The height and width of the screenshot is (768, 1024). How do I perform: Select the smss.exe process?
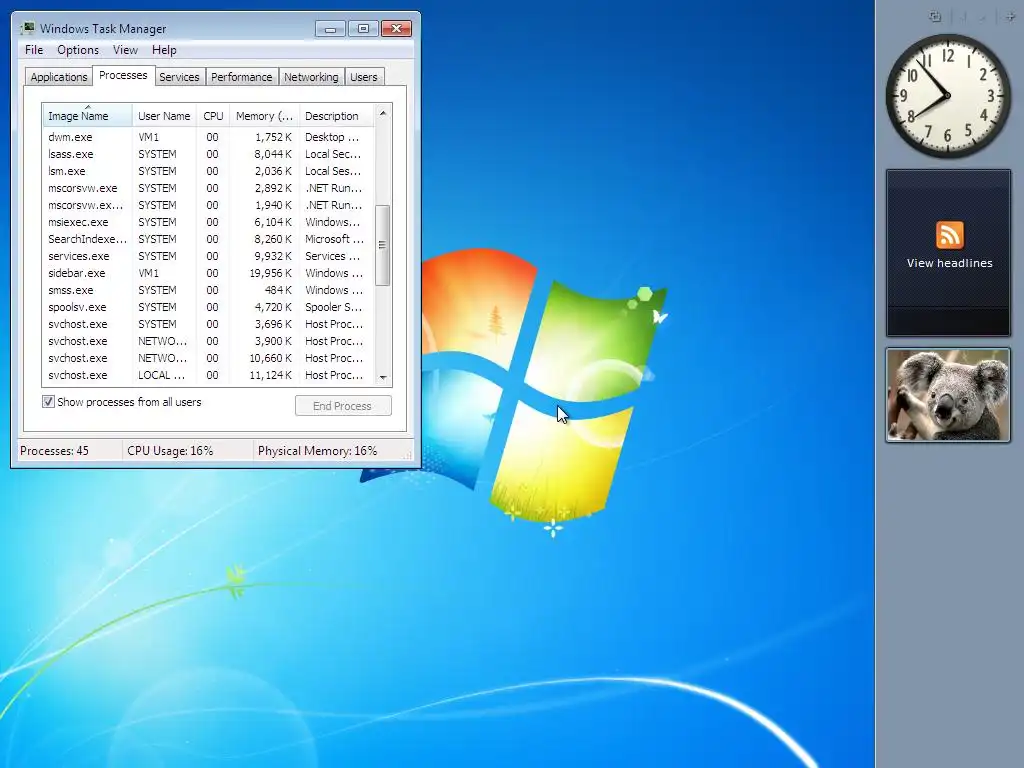[209, 290]
